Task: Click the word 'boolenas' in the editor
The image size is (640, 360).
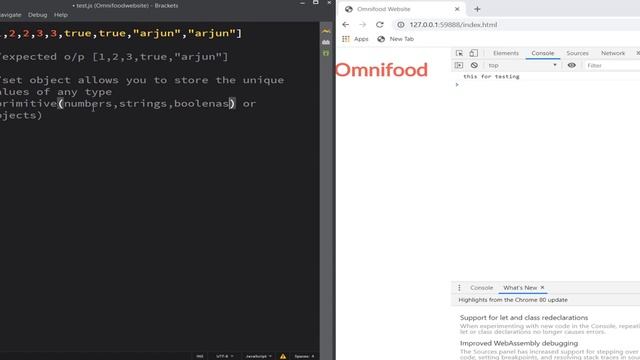Action: pos(202,104)
